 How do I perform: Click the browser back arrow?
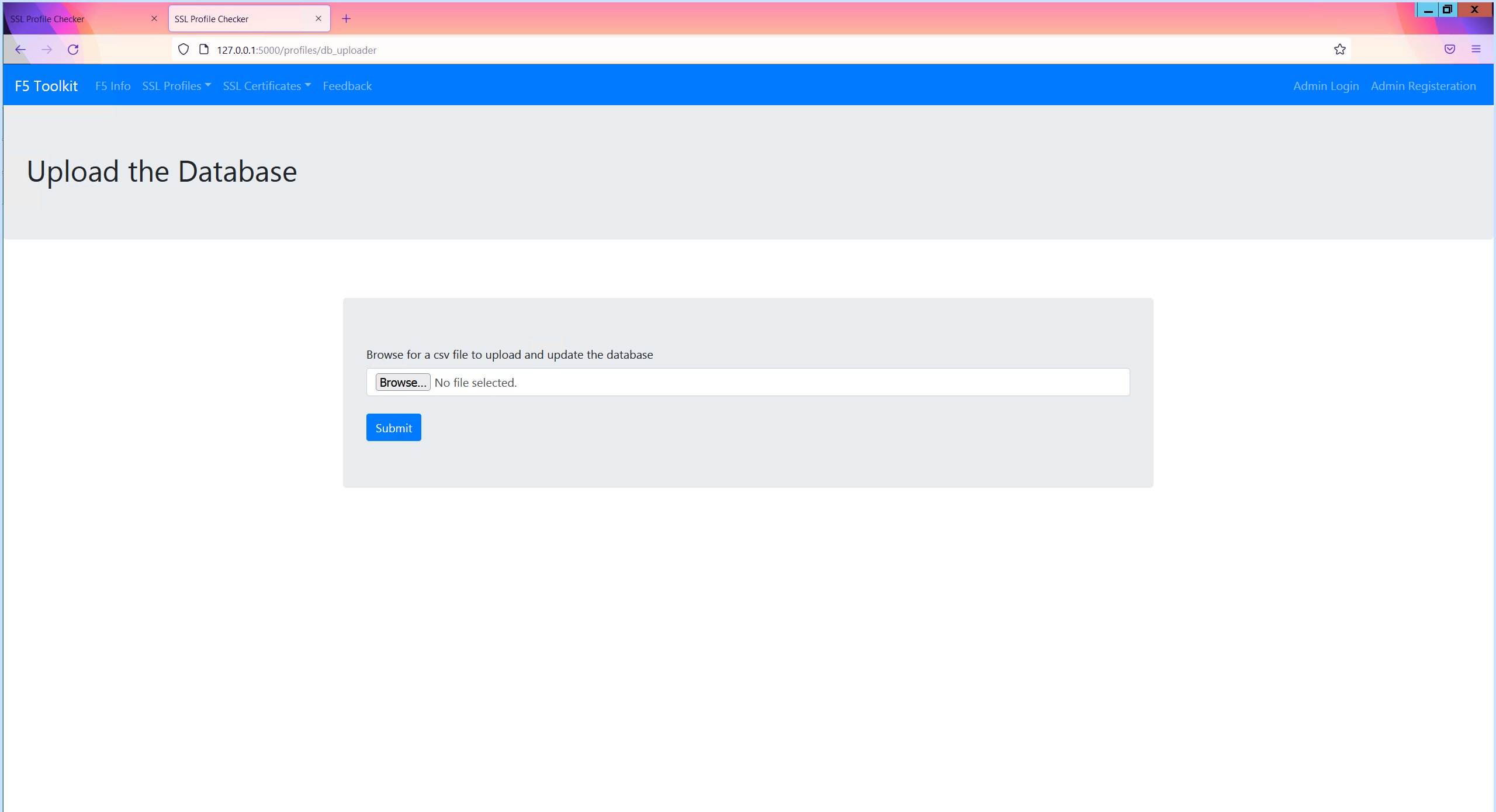(20, 50)
